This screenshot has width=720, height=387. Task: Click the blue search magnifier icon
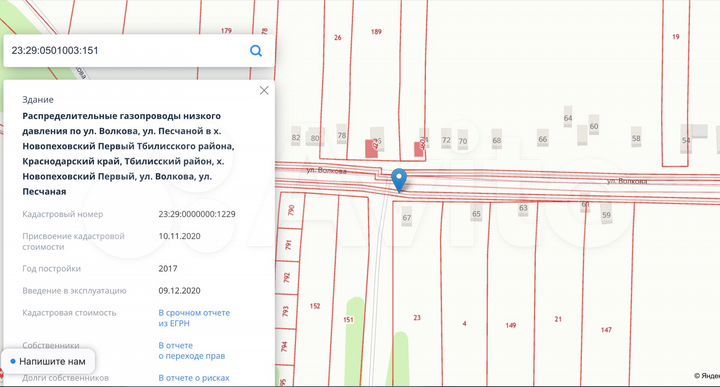tap(256, 50)
